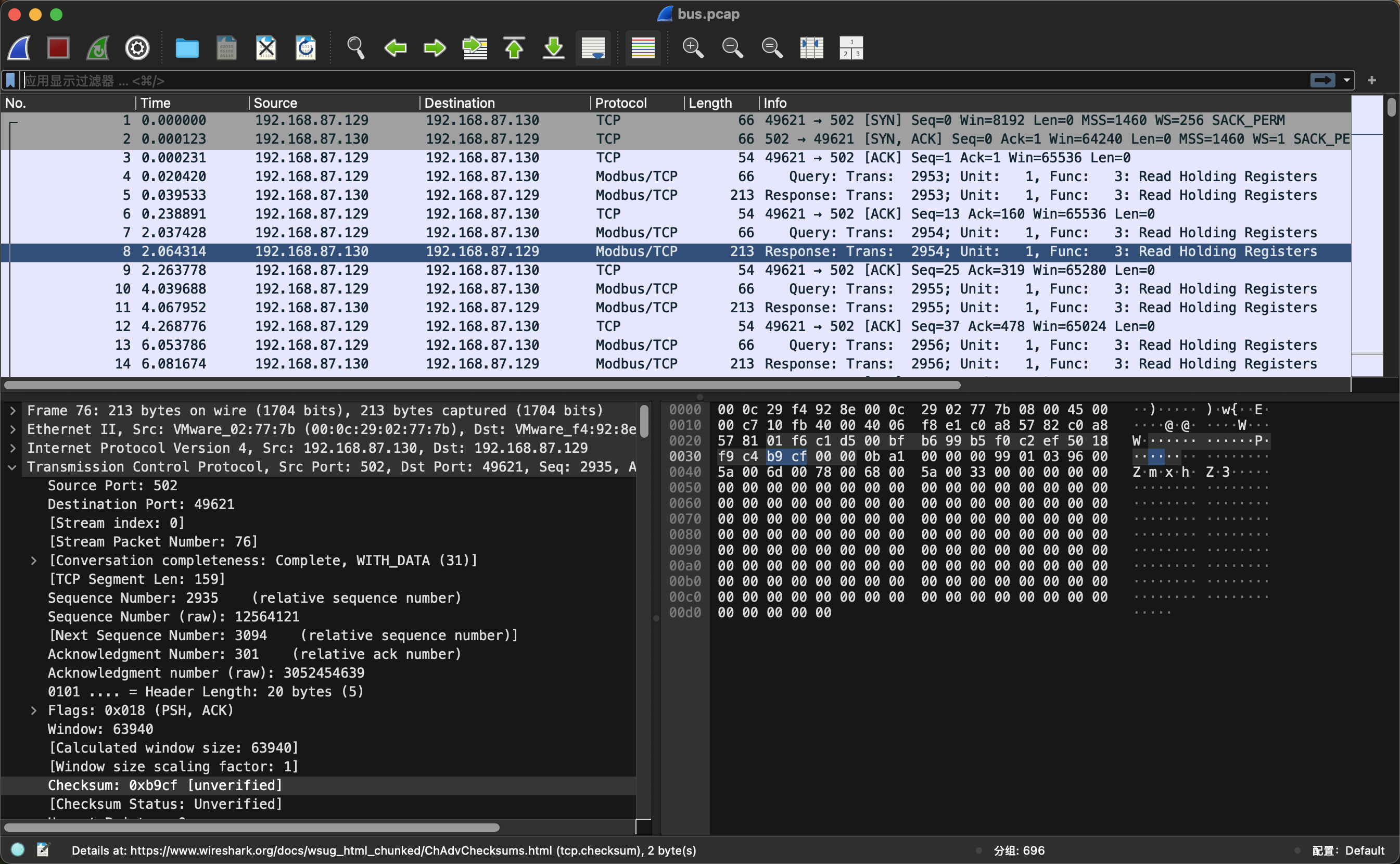This screenshot has width=1400, height=864.
Task: Add a display filter button with plus
Action: tap(1372, 80)
